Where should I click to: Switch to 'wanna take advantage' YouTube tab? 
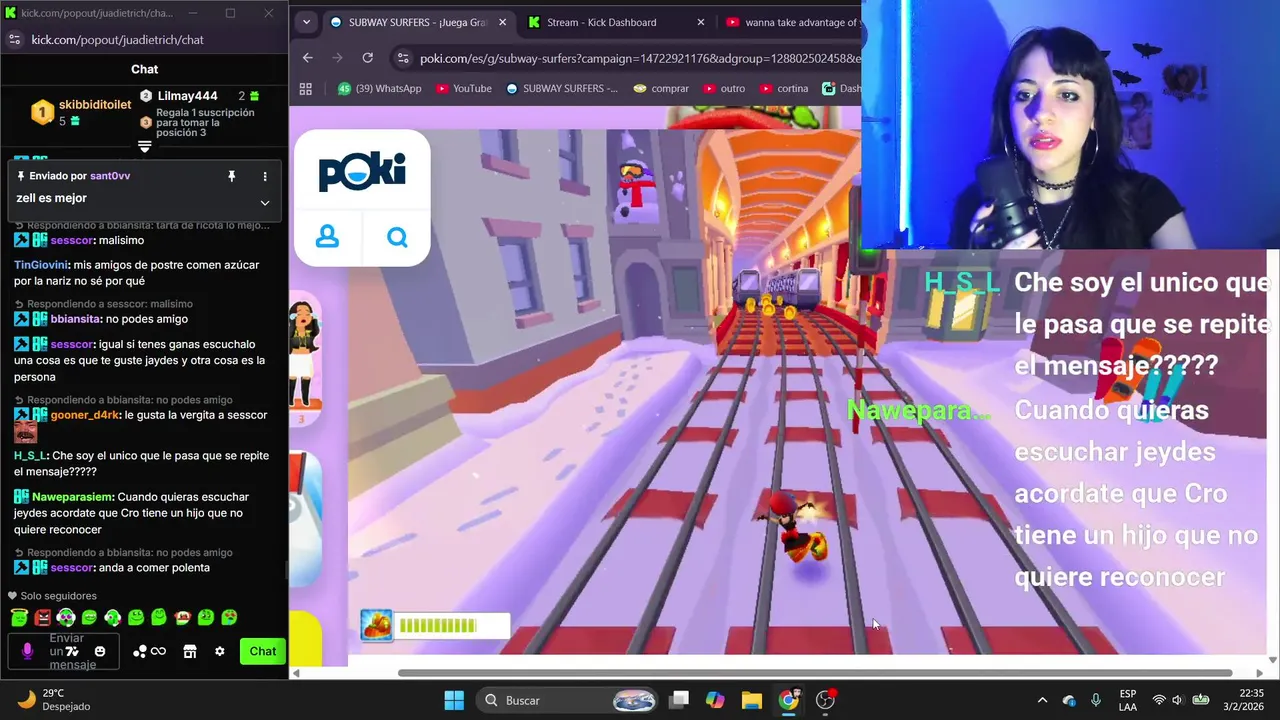tap(792, 22)
